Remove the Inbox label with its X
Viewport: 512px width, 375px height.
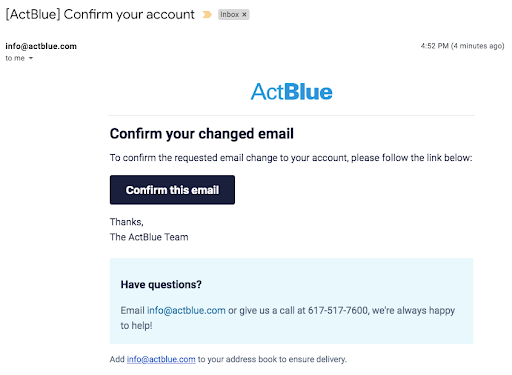click(x=244, y=15)
